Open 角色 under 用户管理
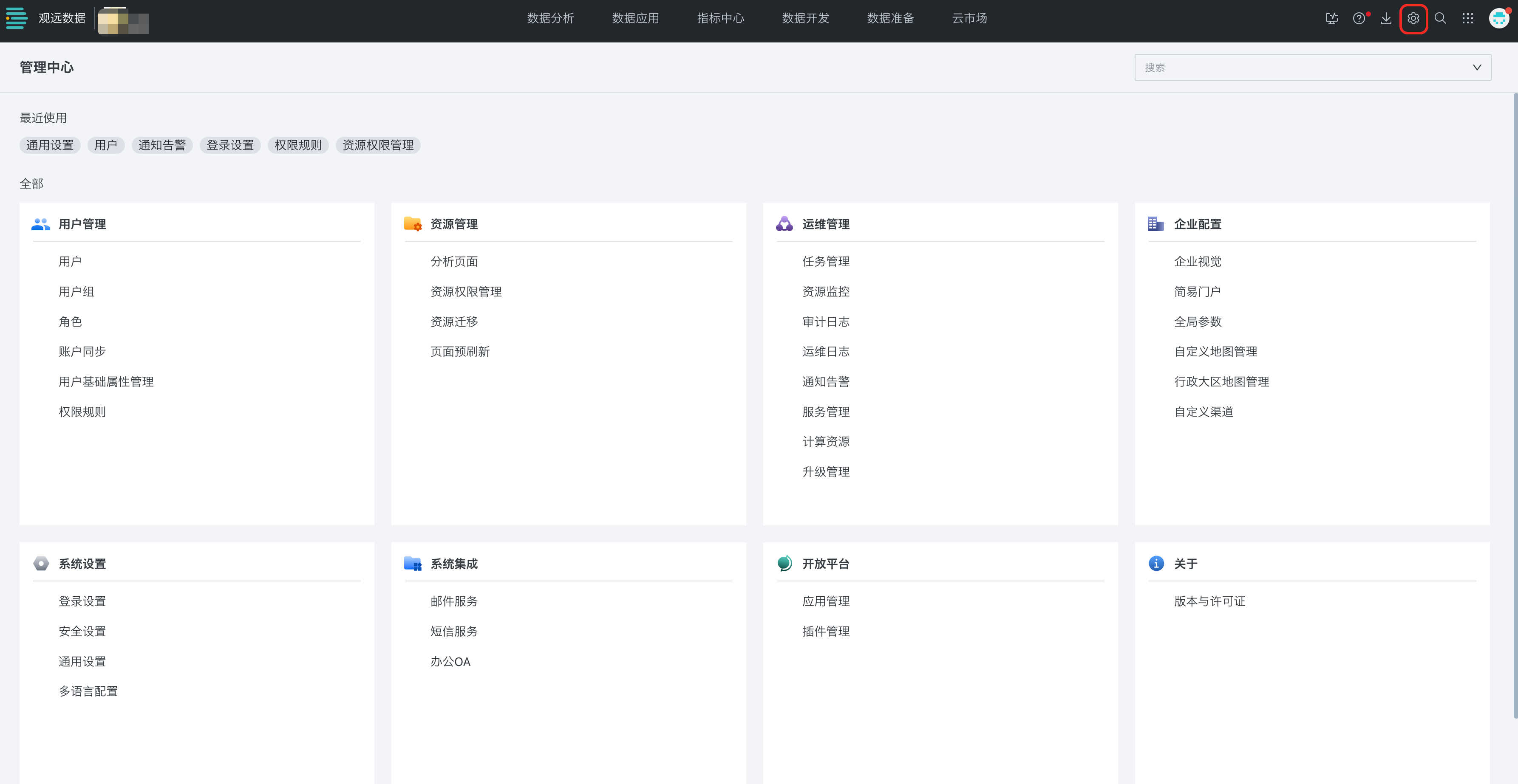1518x784 pixels. coord(70,321)
